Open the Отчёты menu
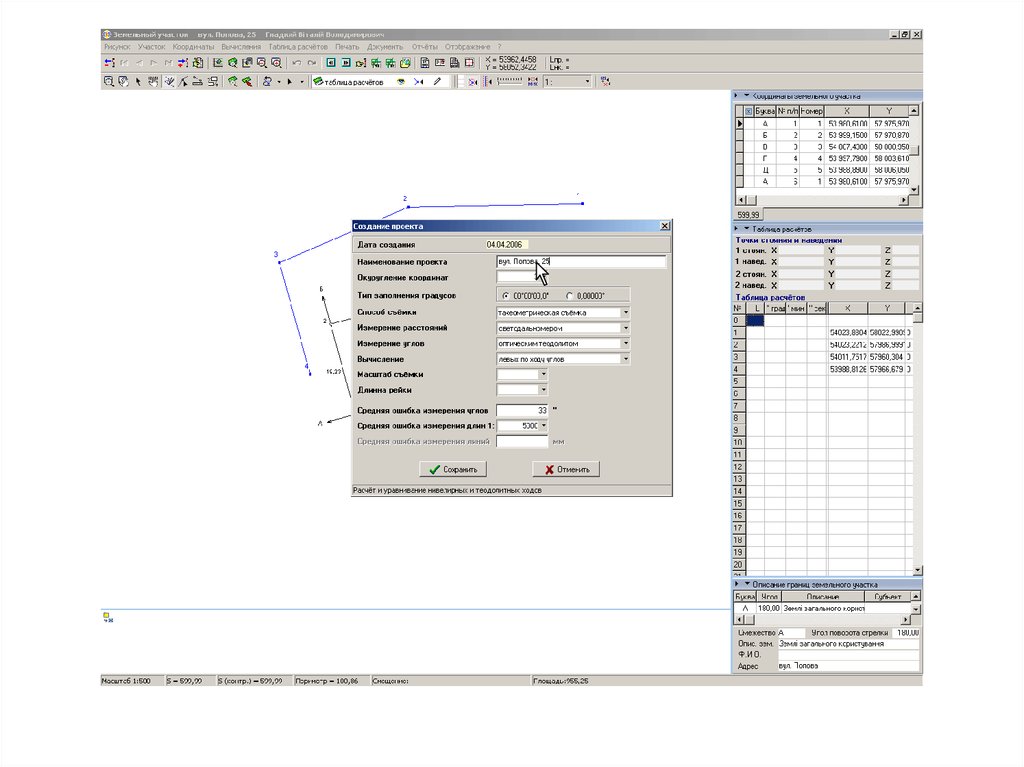Image resolution: width=1024 pixels, height=767 pixels. [x=424, y=47]
